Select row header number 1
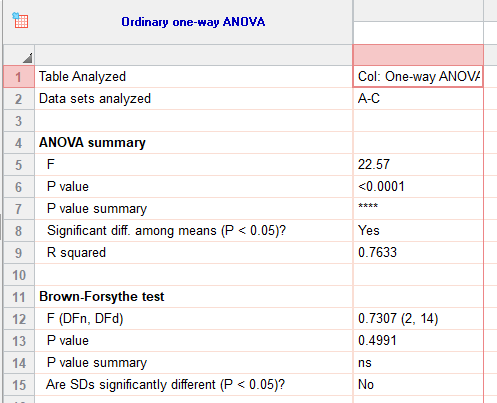The width and height of the screenshot is (497, 403). click(x=19, y=77)
